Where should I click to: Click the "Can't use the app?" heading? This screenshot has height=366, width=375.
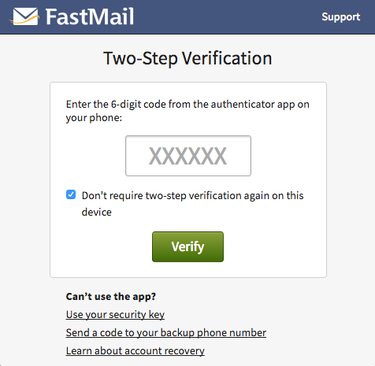click(x=111, y=296)
